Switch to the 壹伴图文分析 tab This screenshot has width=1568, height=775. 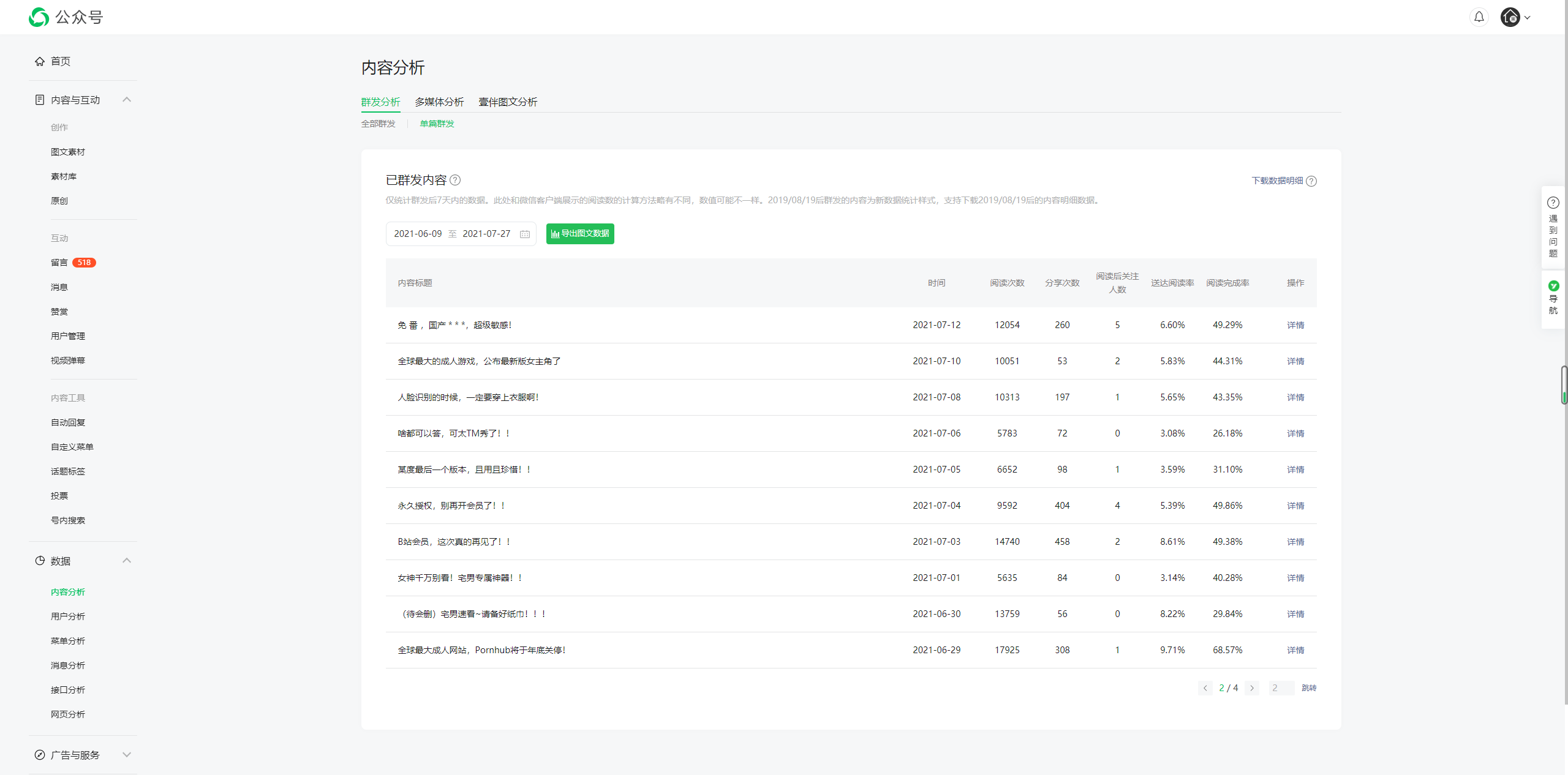click(507, 102)
